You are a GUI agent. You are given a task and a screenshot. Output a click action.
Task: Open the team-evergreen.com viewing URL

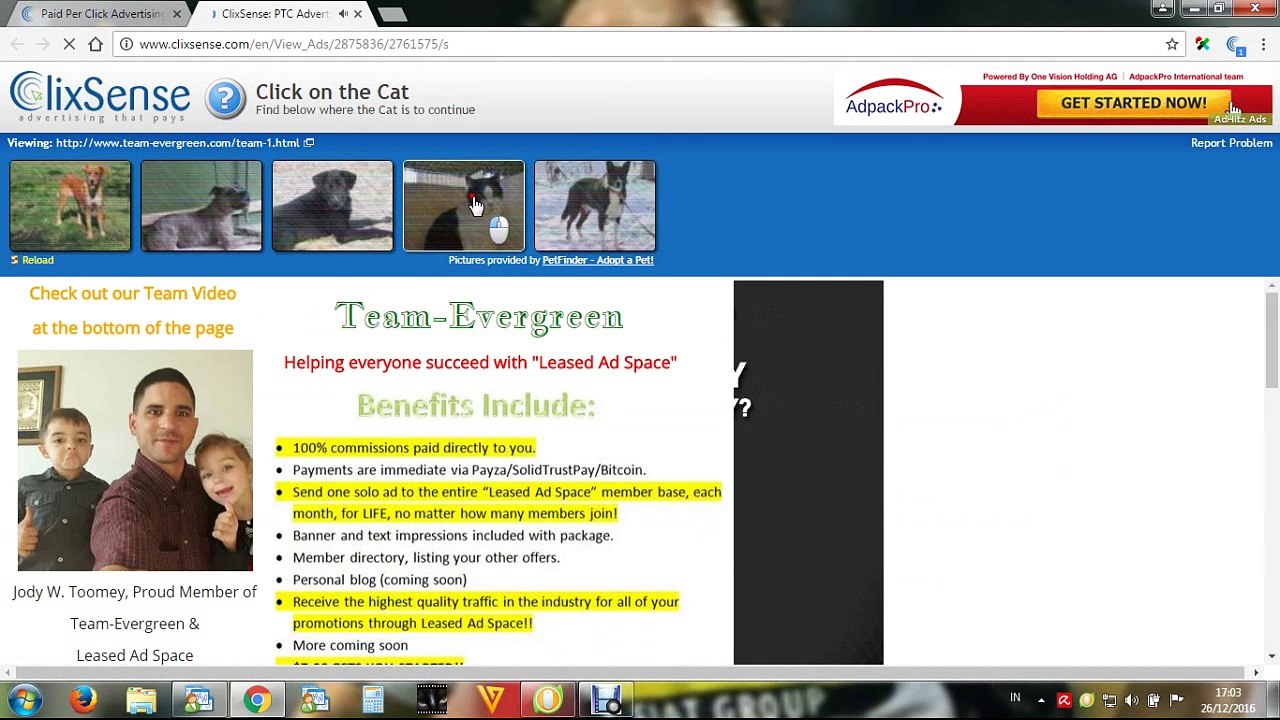pos(177,143)
